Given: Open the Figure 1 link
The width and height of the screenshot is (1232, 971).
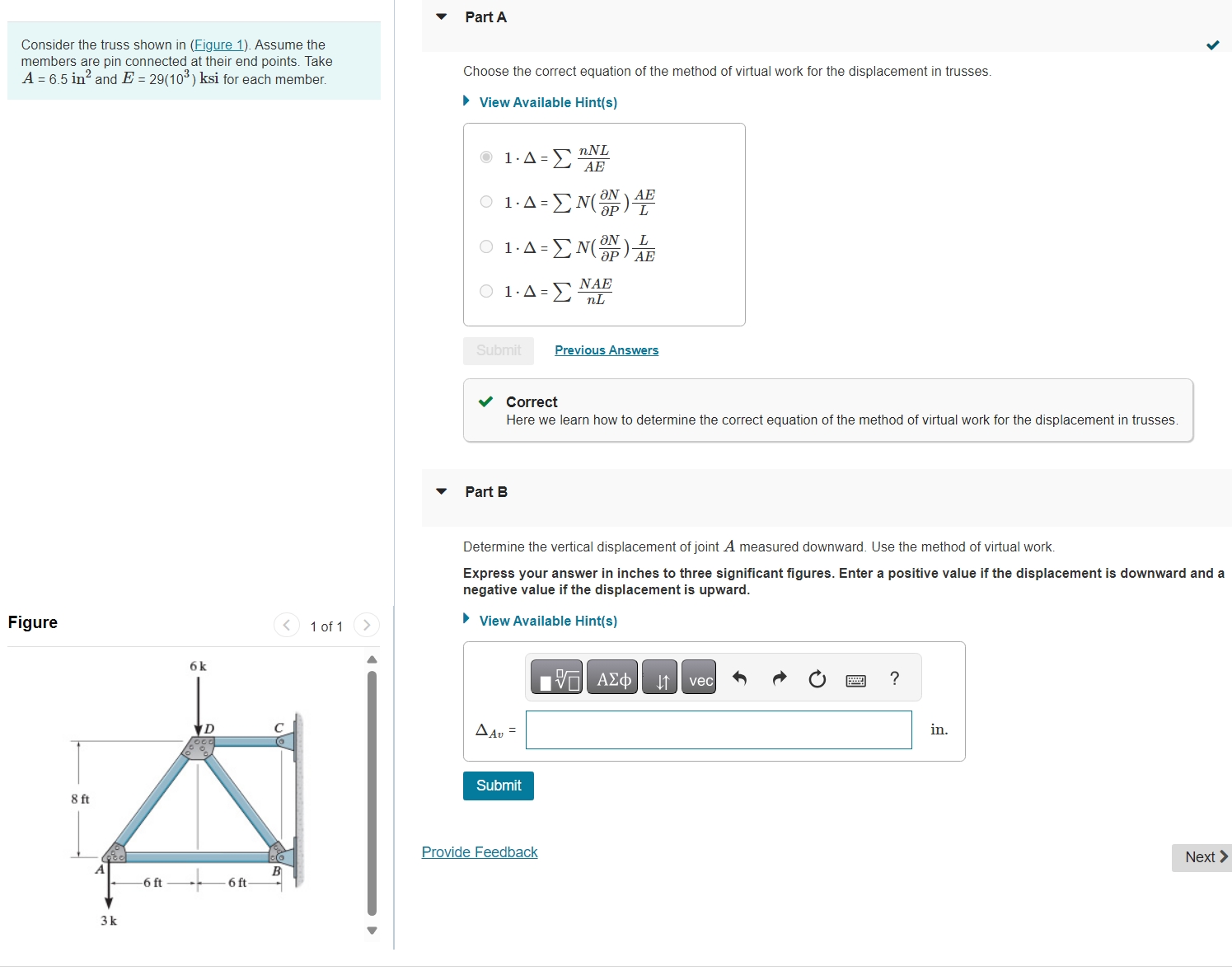Looking at the screenshot, I should click(218, 45).
